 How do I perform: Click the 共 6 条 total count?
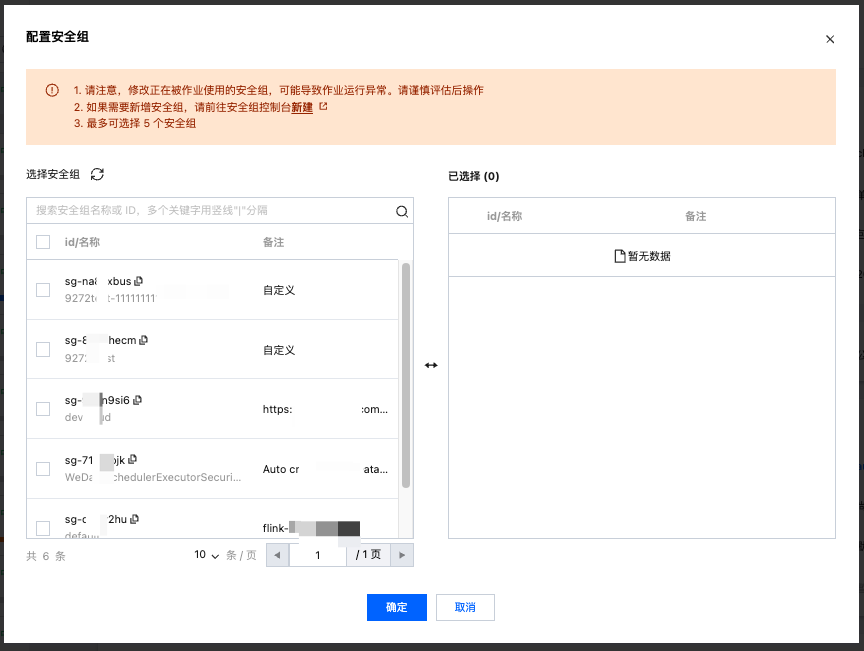[x=46, y=556]
